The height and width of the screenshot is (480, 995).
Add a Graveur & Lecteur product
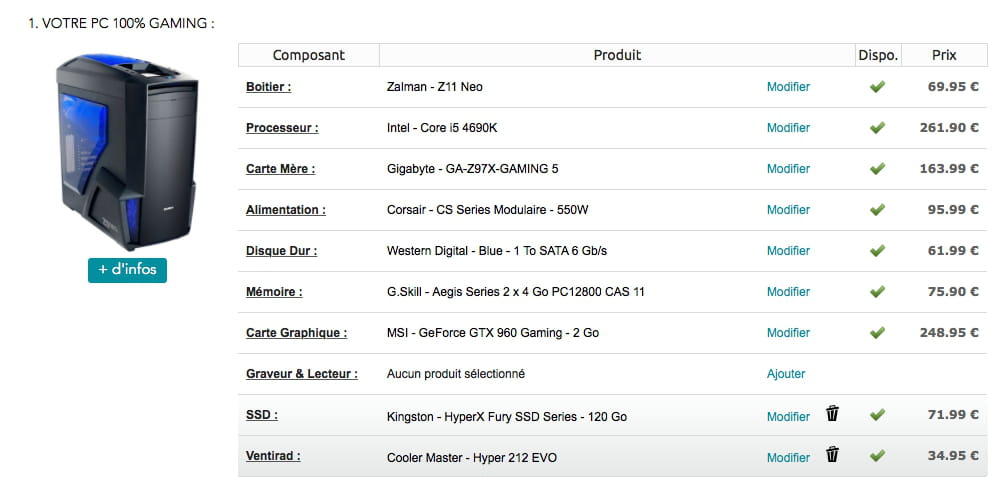[786, 374]
